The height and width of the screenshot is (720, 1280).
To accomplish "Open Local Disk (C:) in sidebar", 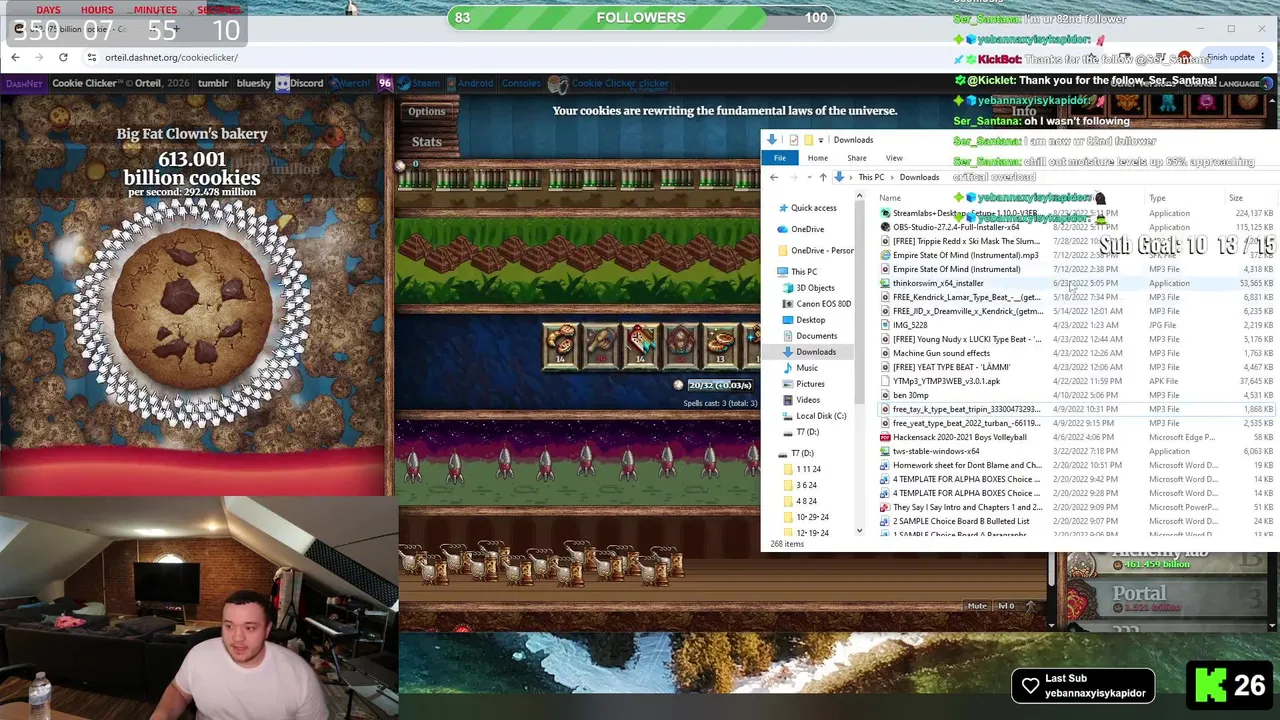I will coord(820,416).
